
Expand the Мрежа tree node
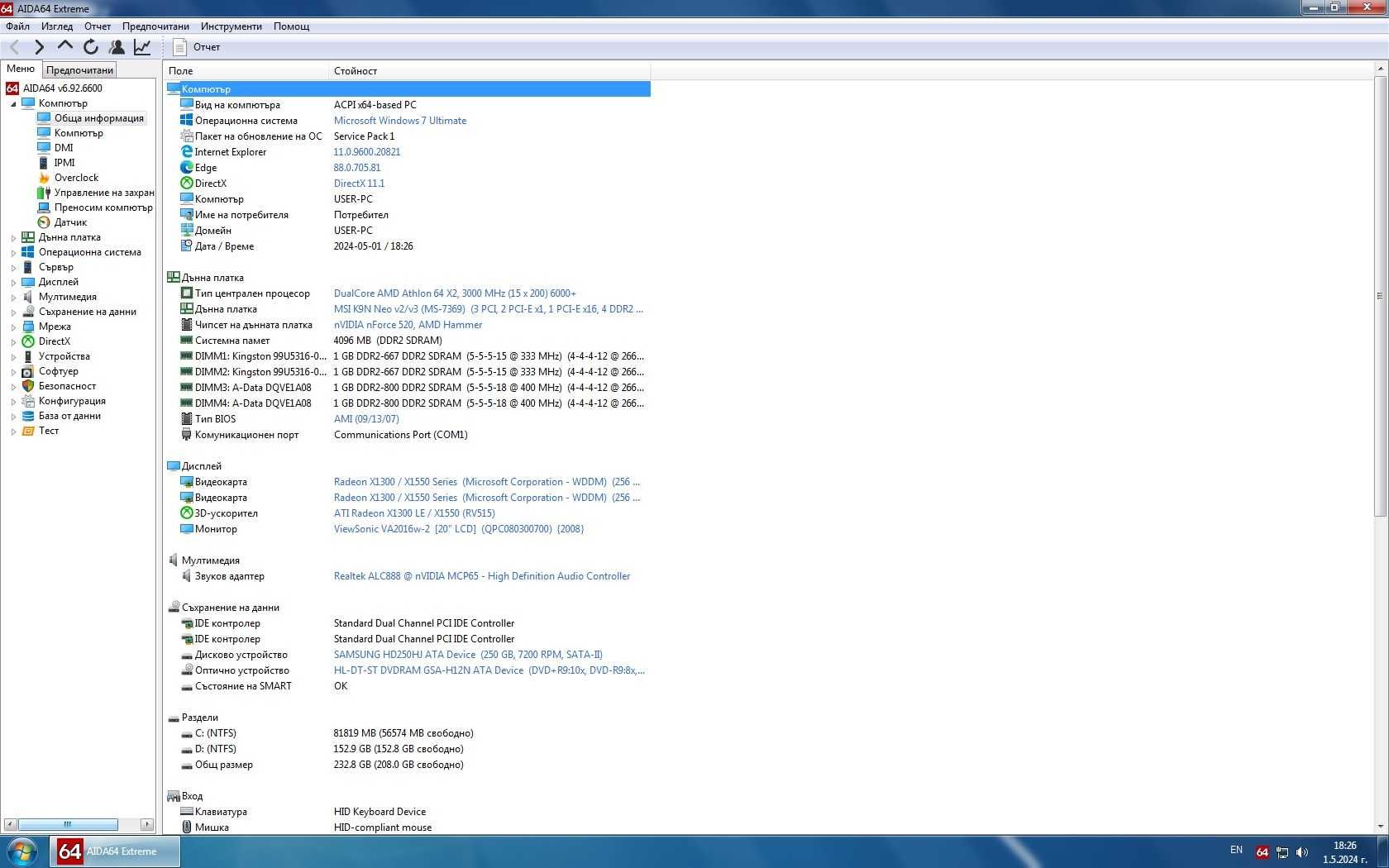pyautogui.click(x=13, y=327)
